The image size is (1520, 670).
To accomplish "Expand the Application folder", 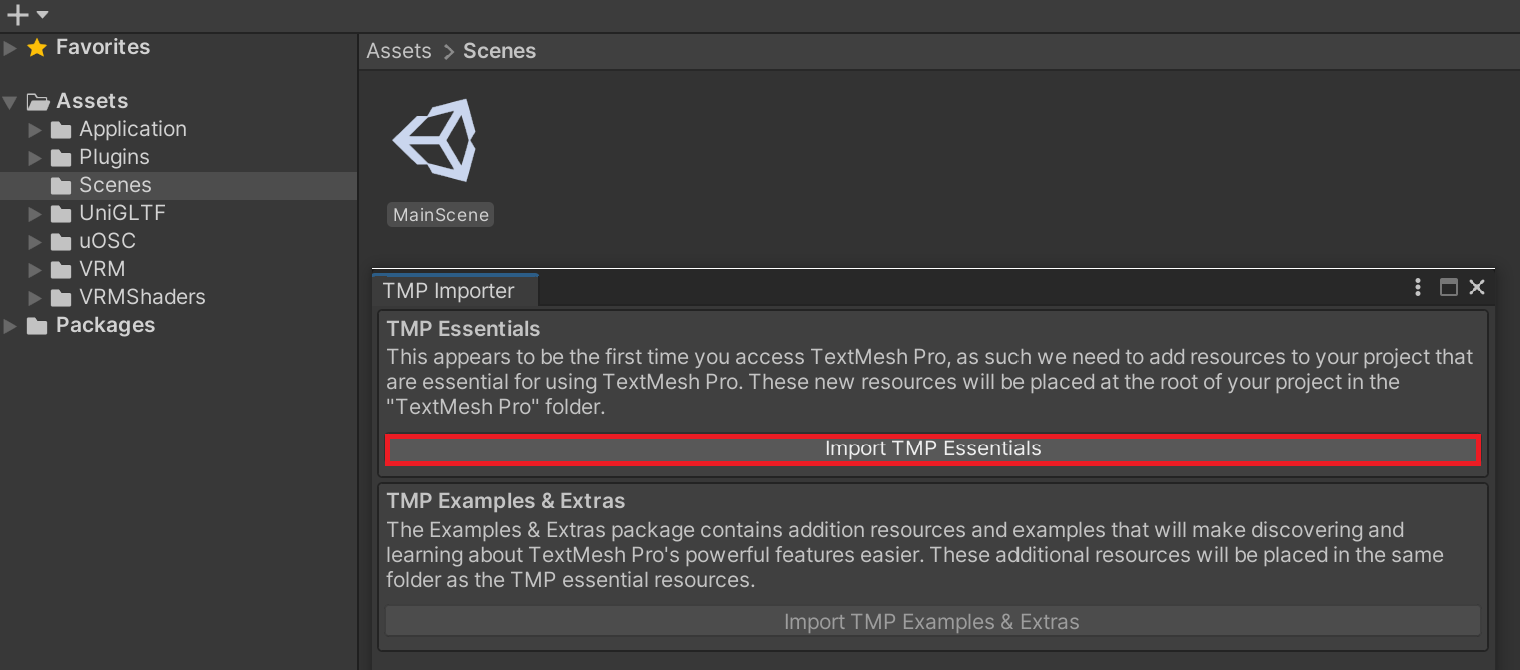I will [36, 128].
